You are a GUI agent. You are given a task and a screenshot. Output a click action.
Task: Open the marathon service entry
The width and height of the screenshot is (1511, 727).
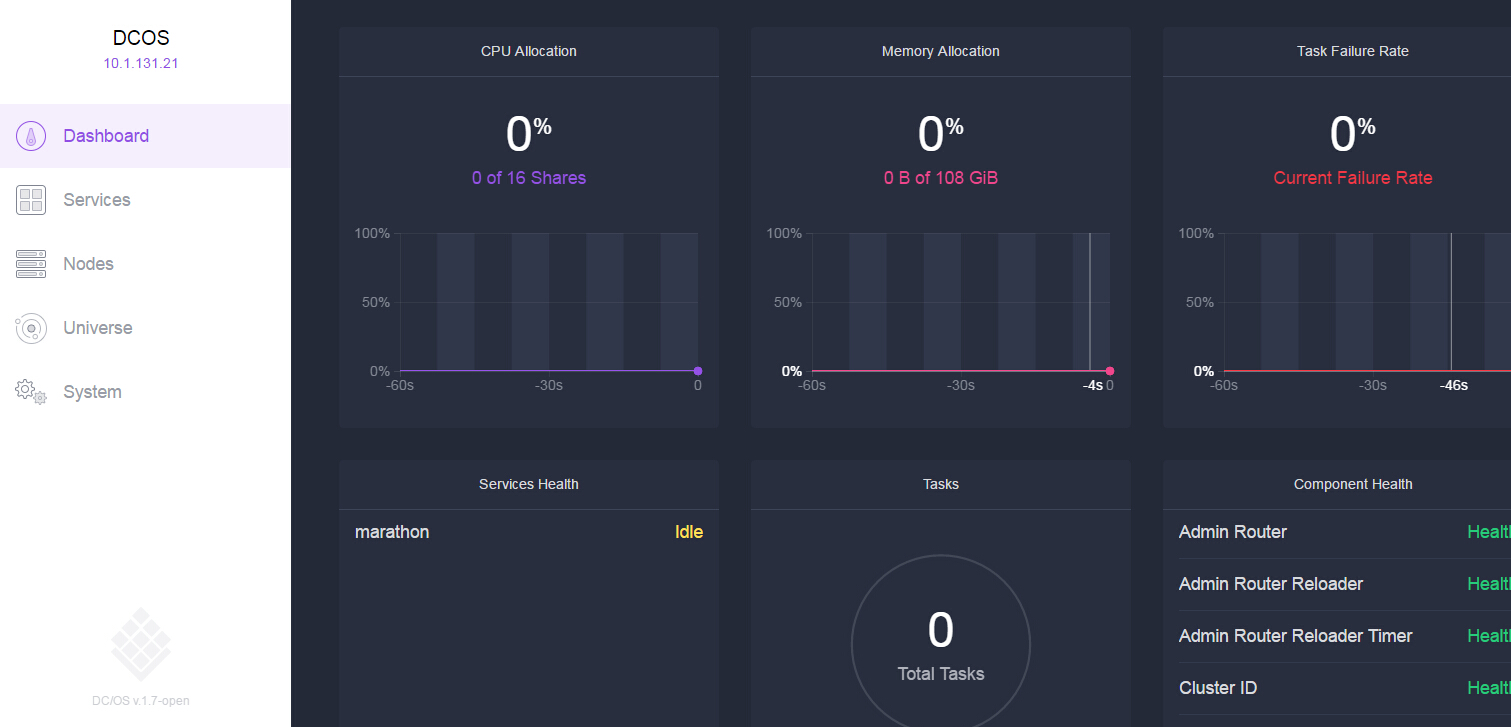(392, 532)
